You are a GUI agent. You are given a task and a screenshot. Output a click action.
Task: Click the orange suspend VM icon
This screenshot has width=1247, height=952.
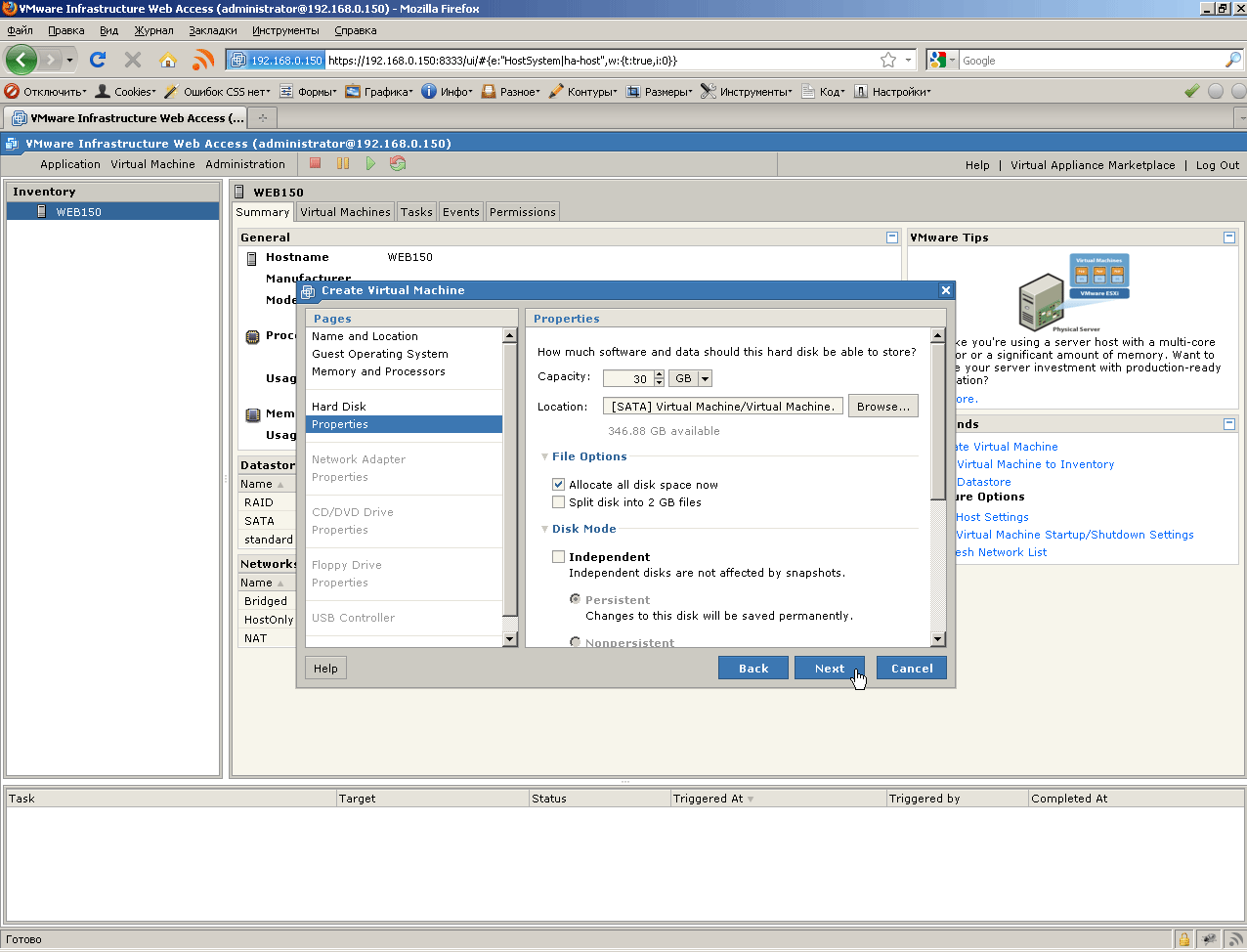point(343,163)
